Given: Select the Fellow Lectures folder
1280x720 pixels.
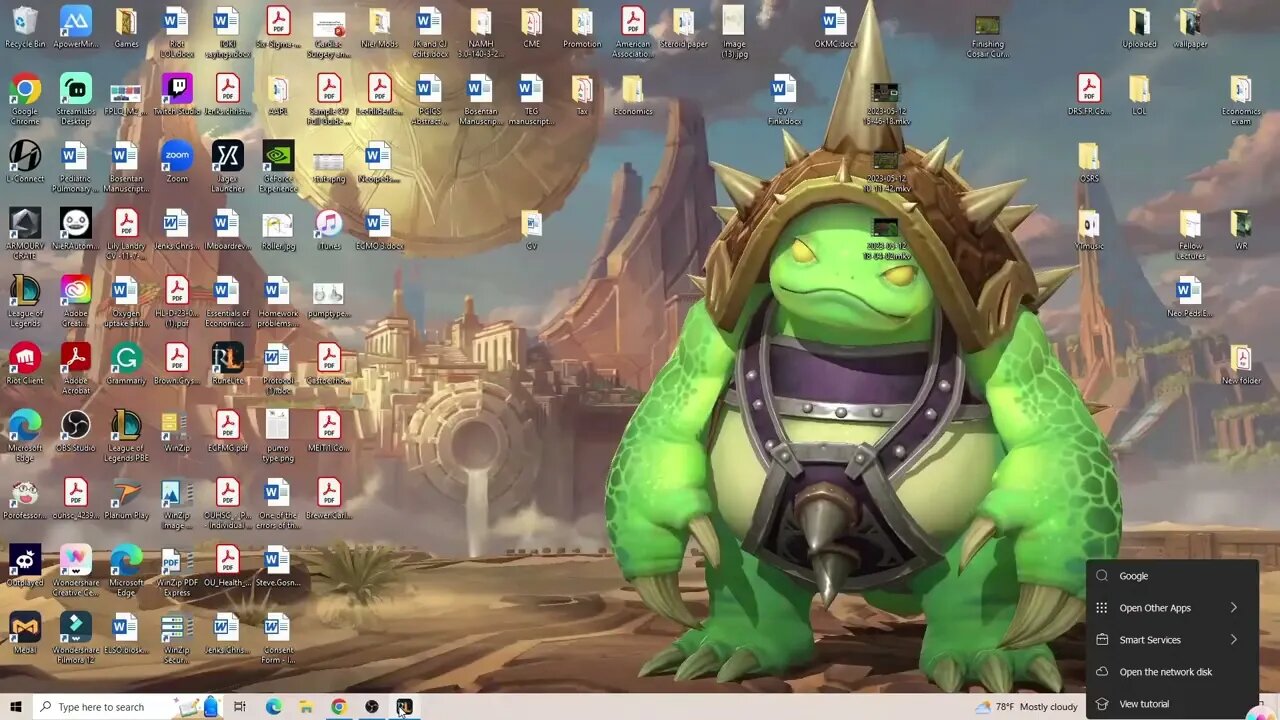Looking at the screenshot, I should tap(1190, 234).
